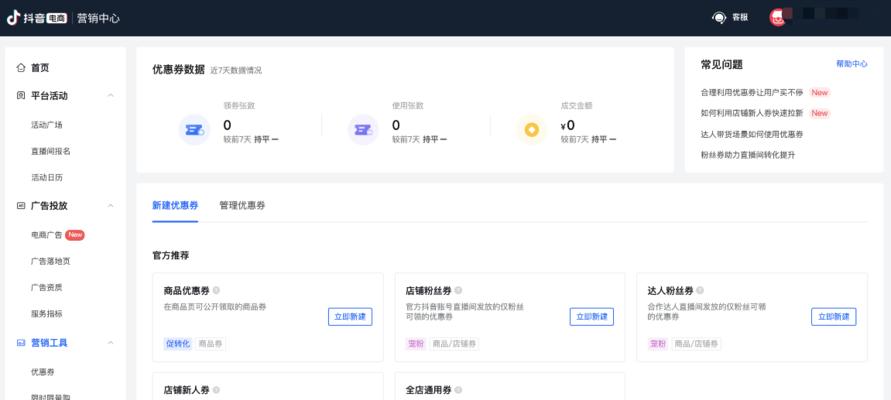Click info icon next to 店铺新人券
This screenshot has width=891, height=400.
[216, 390]
